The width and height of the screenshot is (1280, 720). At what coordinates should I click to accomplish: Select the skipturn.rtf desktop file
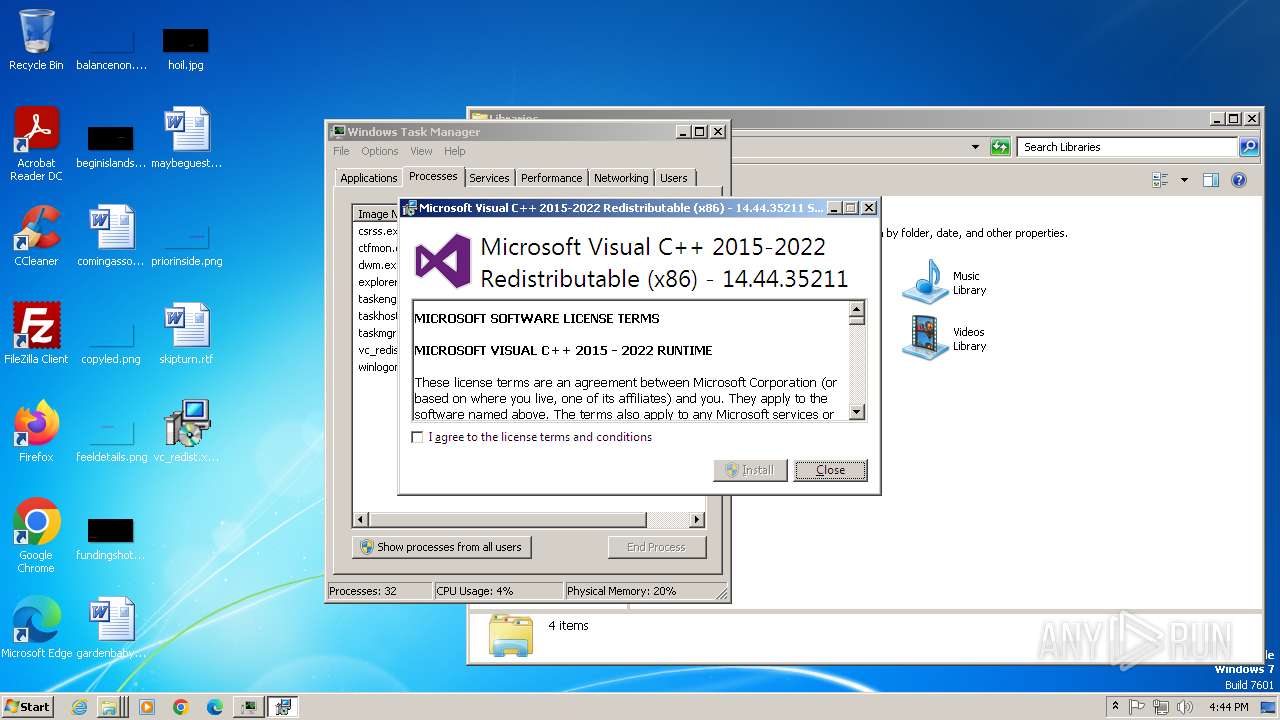click(186, 334)
